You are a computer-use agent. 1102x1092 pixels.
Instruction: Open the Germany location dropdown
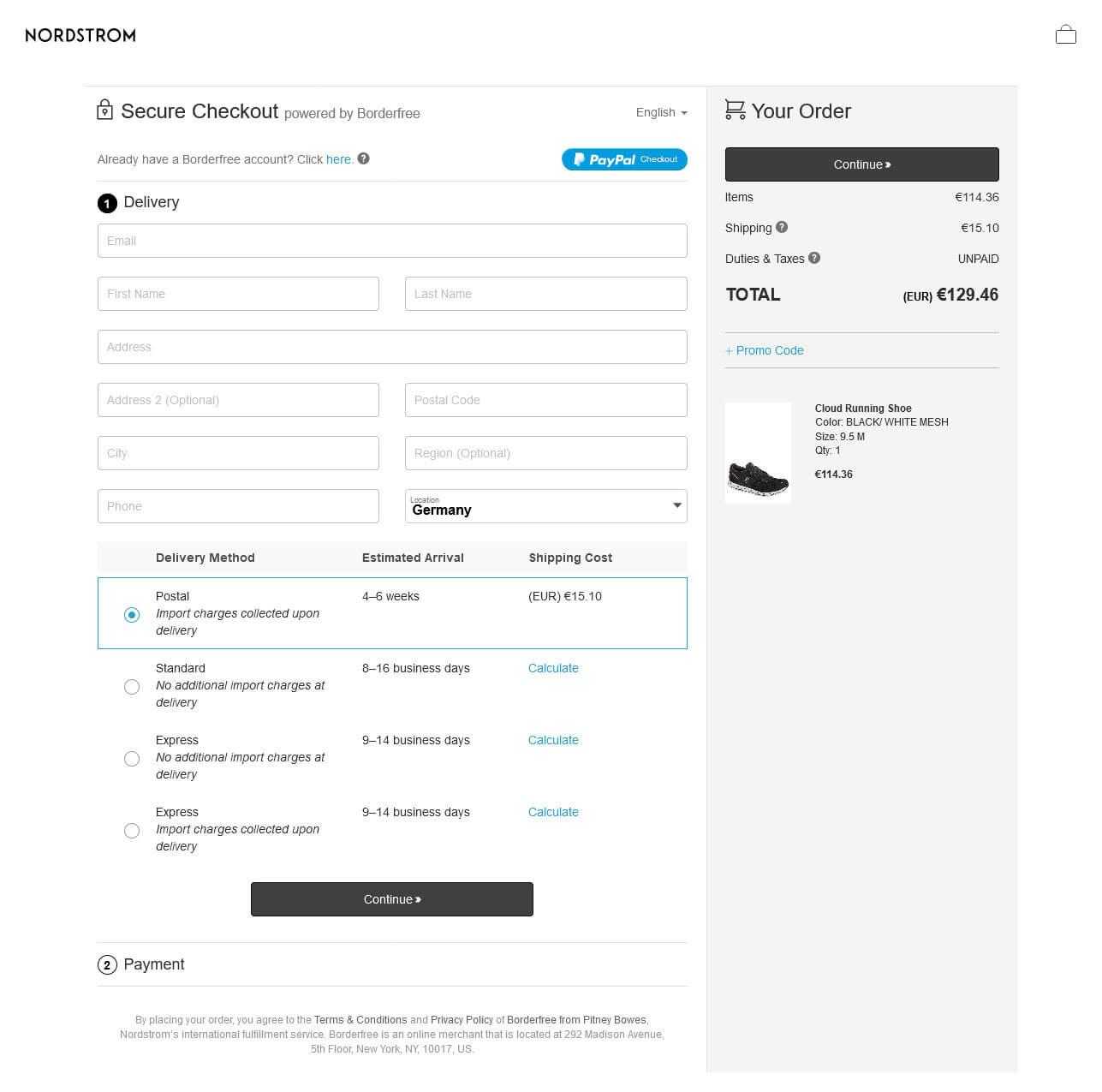pyautogui.click(x=545, y=506)
